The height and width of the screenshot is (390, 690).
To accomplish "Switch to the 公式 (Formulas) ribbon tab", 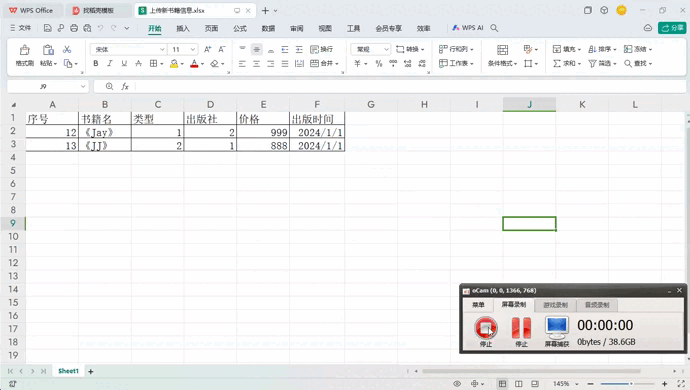I will click(240, 28).
